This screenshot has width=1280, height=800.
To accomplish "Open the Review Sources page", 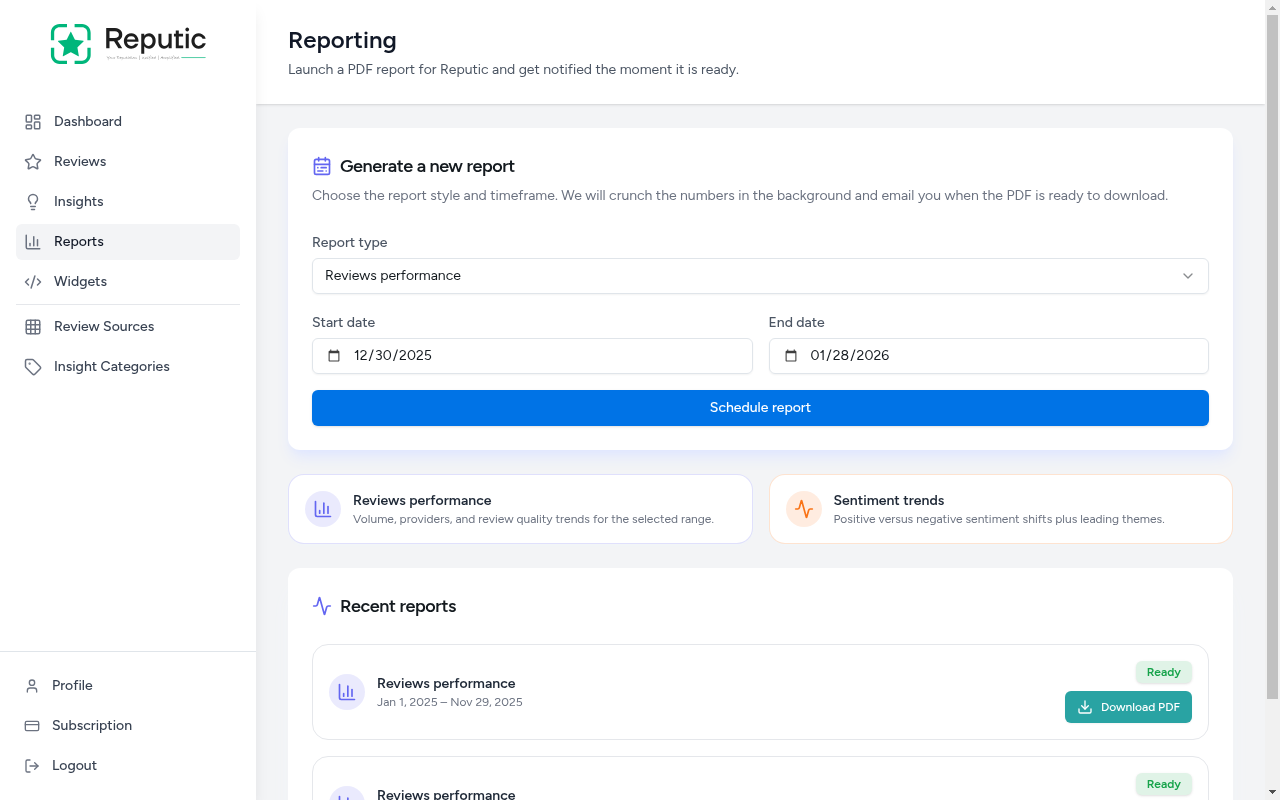I will coord(103,326).
